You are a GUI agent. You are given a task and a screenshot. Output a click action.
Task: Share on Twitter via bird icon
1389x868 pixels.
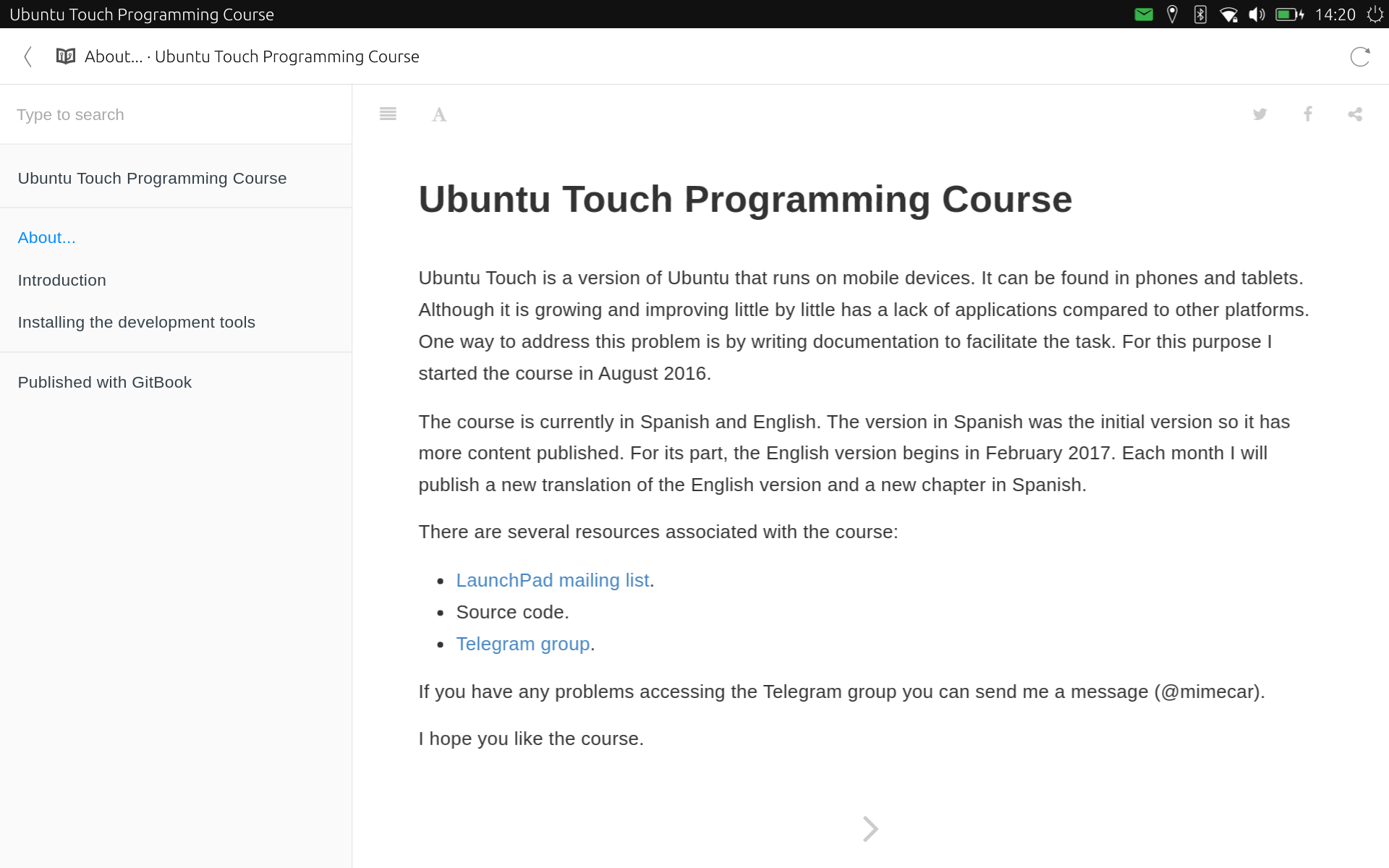[x=1260, y=114]
